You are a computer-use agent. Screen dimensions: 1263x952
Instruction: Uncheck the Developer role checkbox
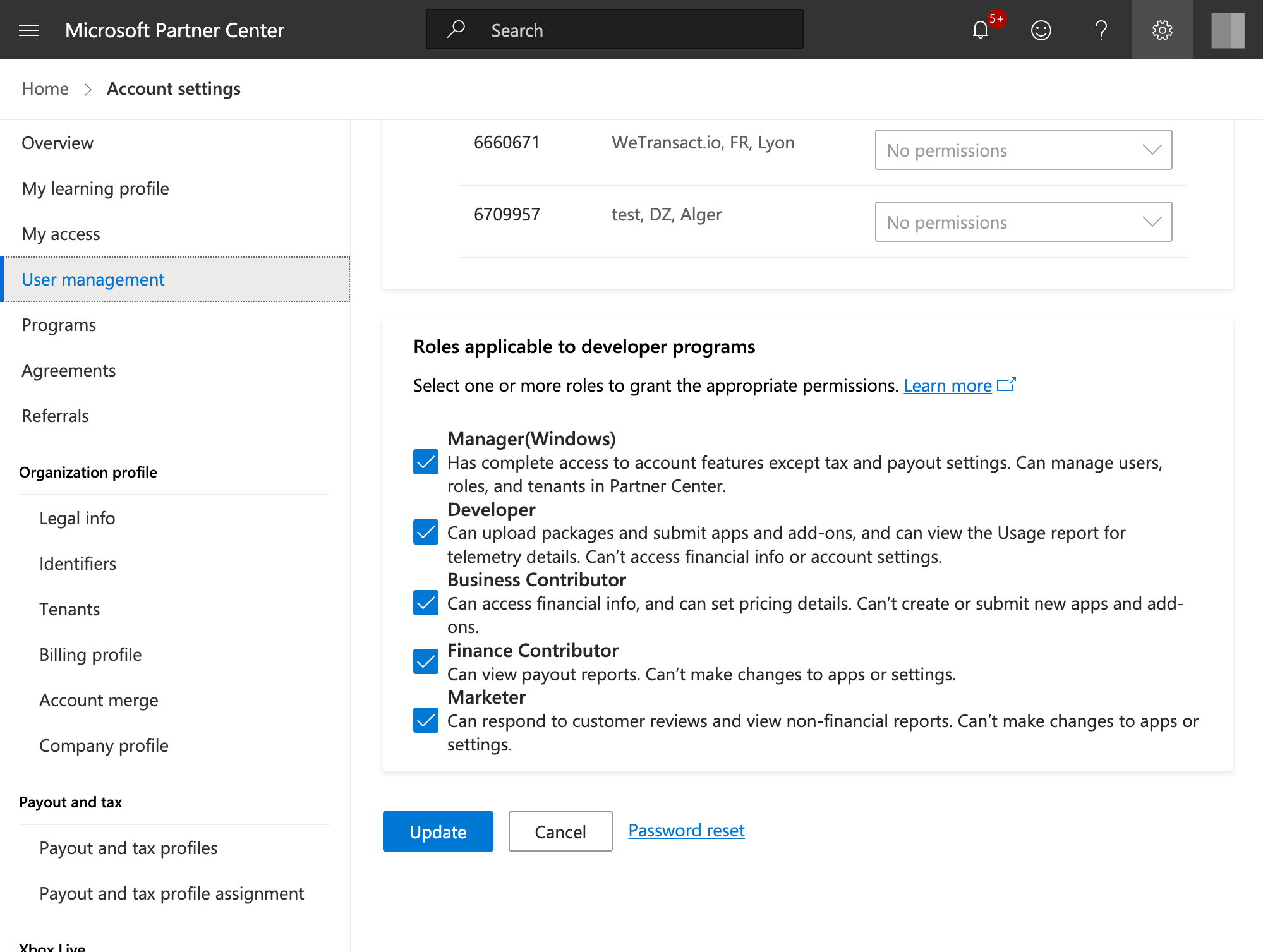point(426,532)
